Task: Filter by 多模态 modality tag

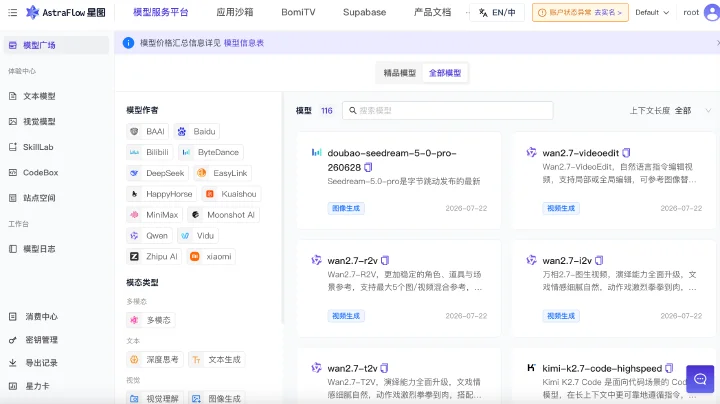Action: (151, 320)
